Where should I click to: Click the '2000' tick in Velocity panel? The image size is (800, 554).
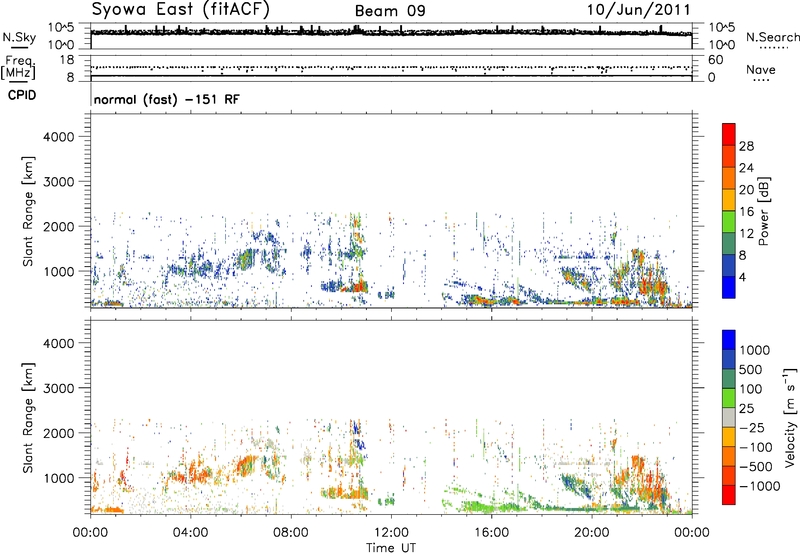[x=59, y=433]
